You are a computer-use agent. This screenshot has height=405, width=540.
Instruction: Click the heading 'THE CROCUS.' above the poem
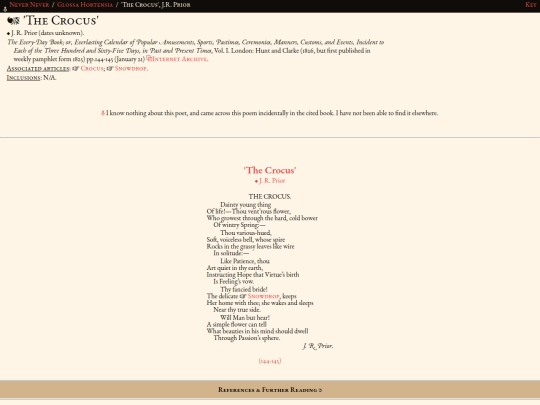click(x=270, y=196)
